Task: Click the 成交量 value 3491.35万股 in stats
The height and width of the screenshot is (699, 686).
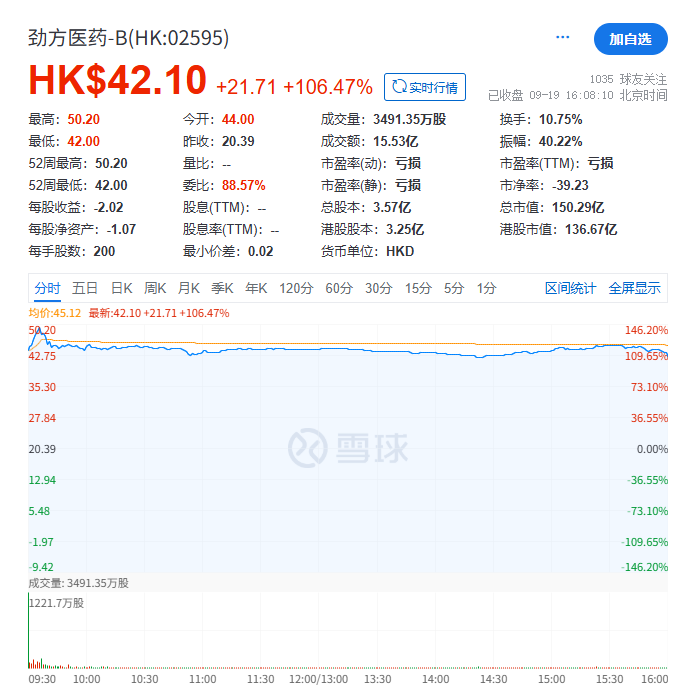Action: tap(410, 119)
